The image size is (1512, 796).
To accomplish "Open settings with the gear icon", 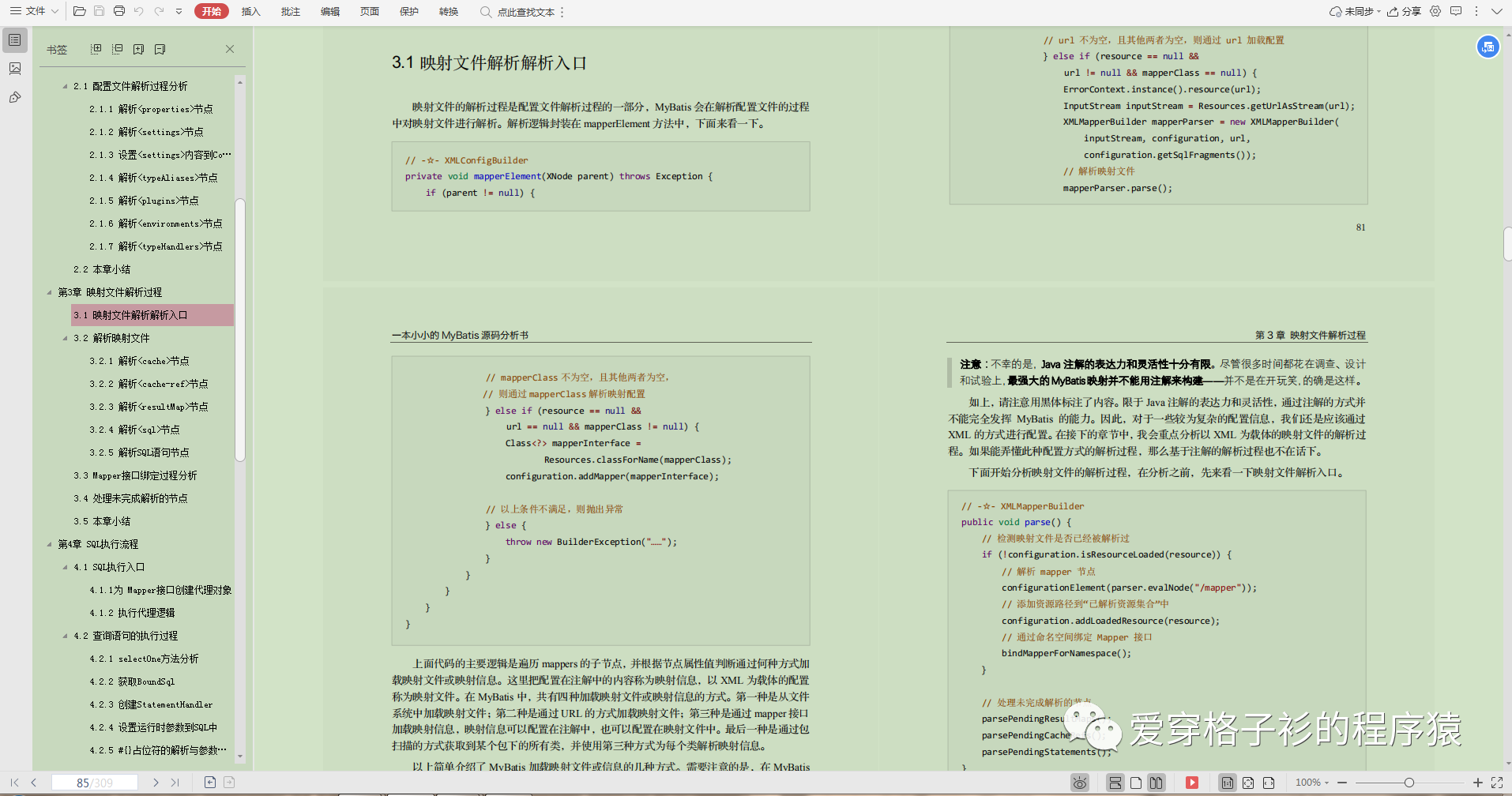I will click(x=1435, y=11).
